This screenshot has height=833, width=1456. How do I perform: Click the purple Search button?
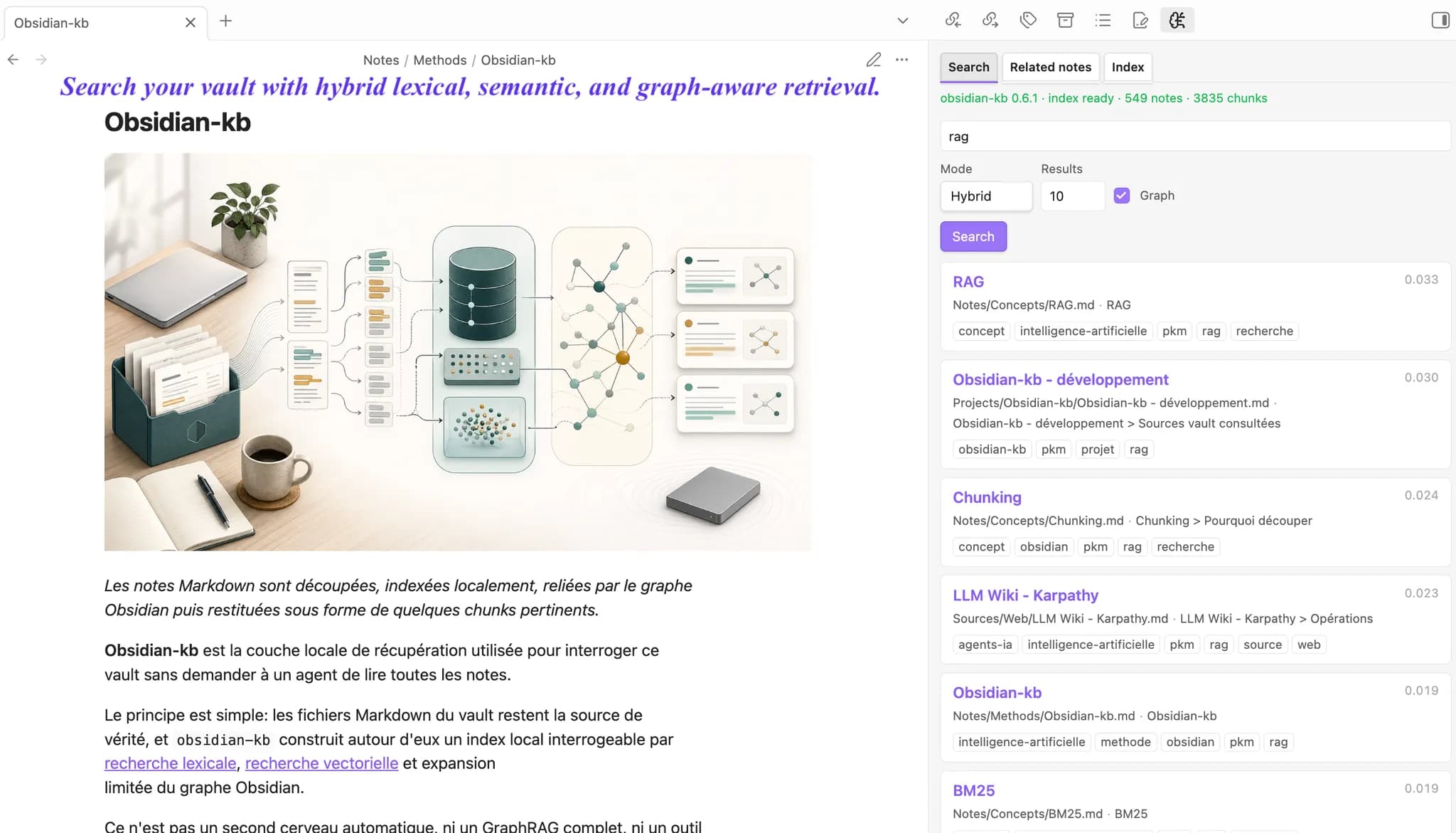(x=973, y=236)
